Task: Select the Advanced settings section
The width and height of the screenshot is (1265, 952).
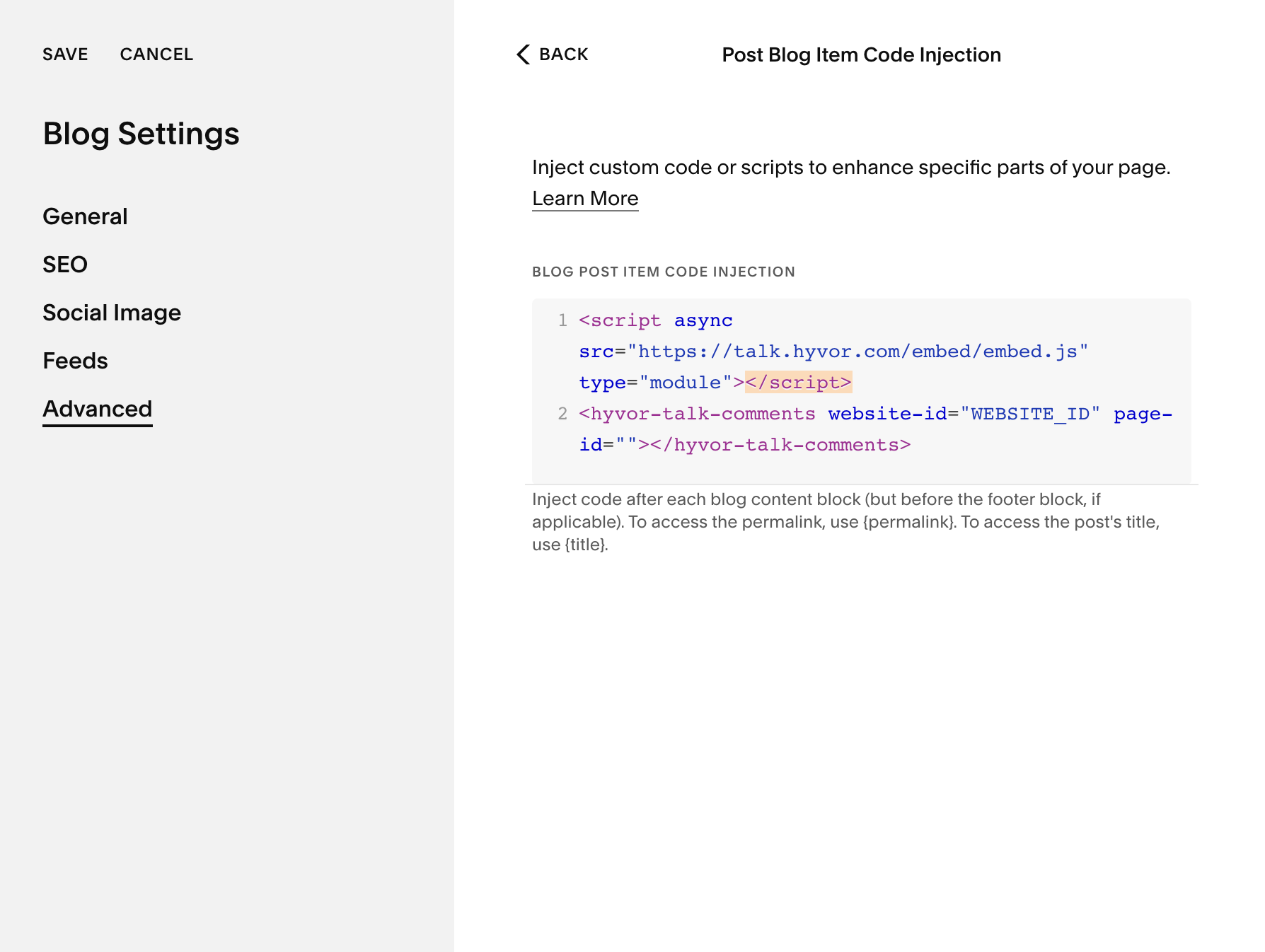Action: click(97, 408)
